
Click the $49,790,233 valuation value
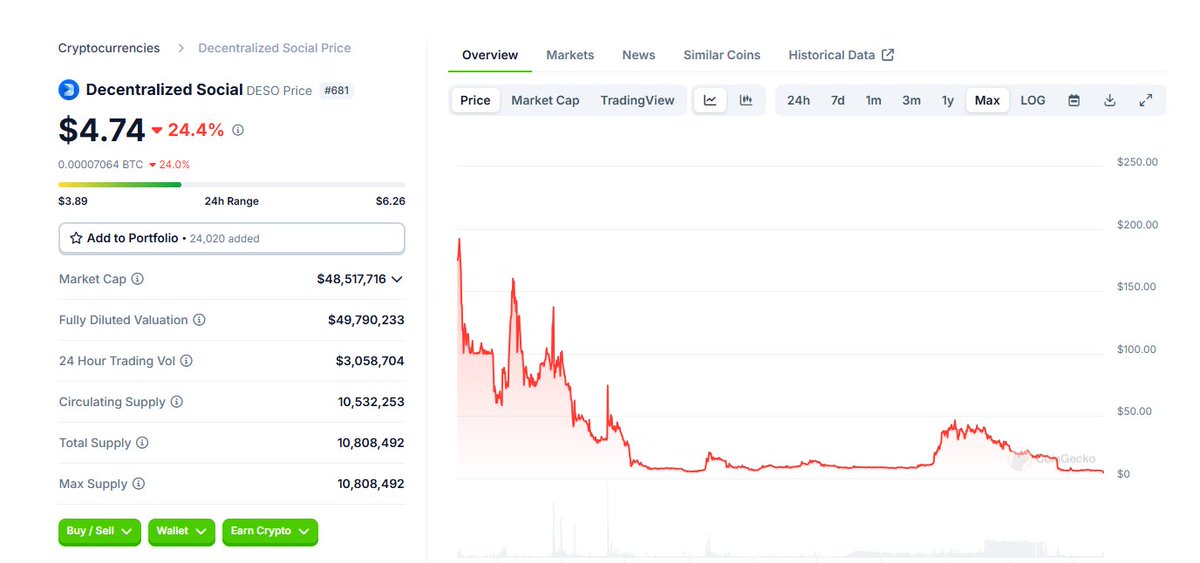366,320
